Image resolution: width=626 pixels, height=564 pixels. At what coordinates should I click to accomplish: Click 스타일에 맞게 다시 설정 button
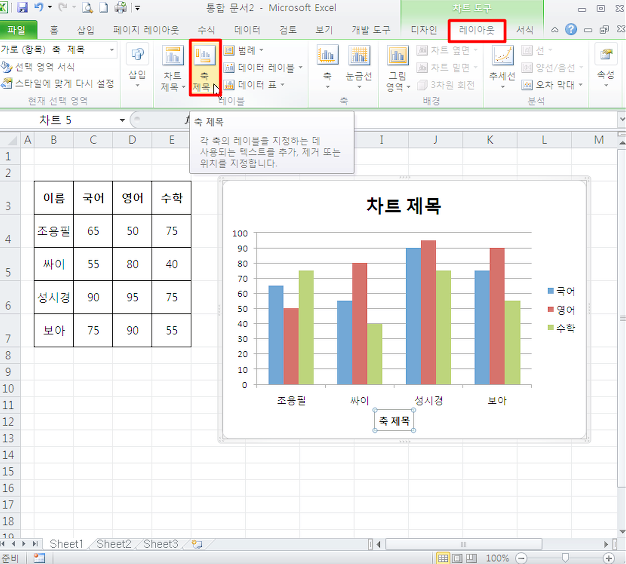pyautogui.click(x=58, y=83)
